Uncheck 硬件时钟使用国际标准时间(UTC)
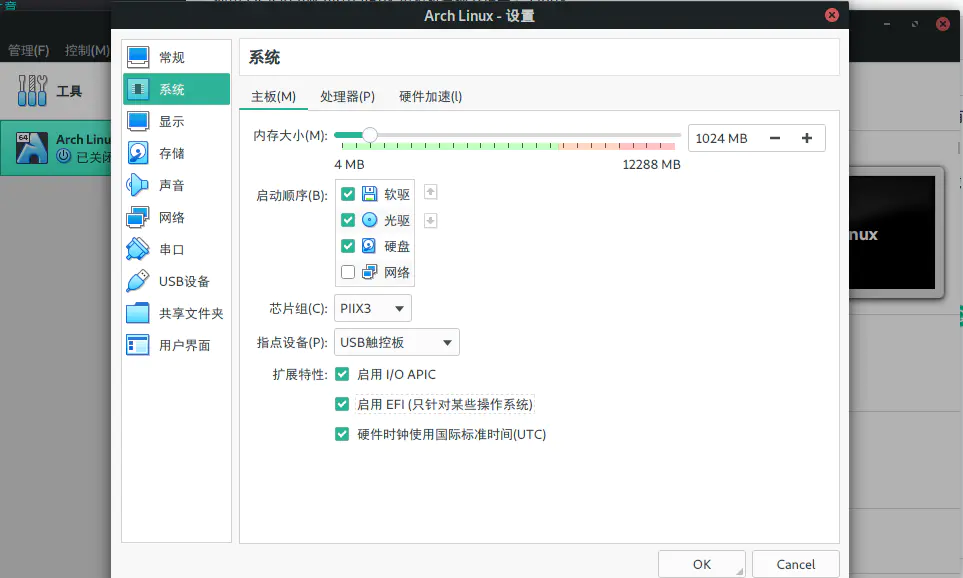This screenshot has width=963, height=578. pos(341,434)
